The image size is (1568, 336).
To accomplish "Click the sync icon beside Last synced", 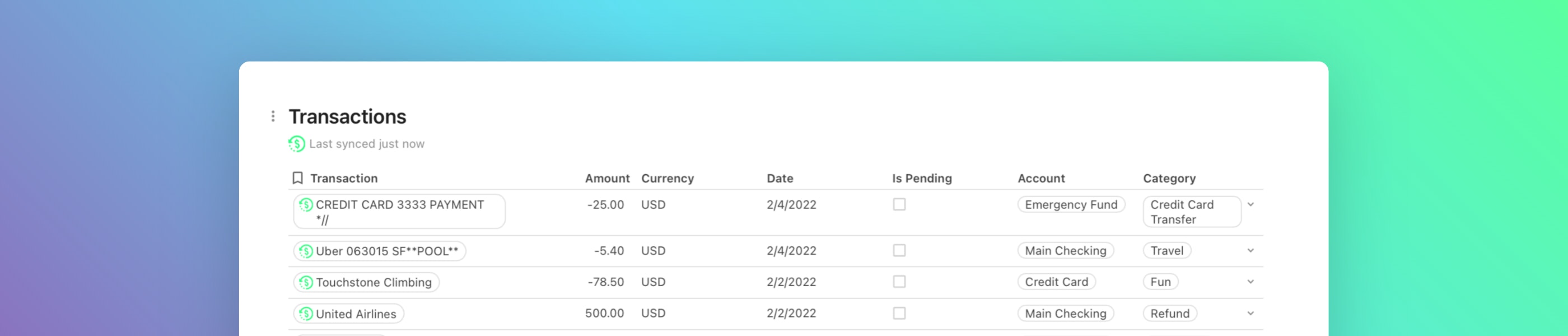I will click(296, 144).
